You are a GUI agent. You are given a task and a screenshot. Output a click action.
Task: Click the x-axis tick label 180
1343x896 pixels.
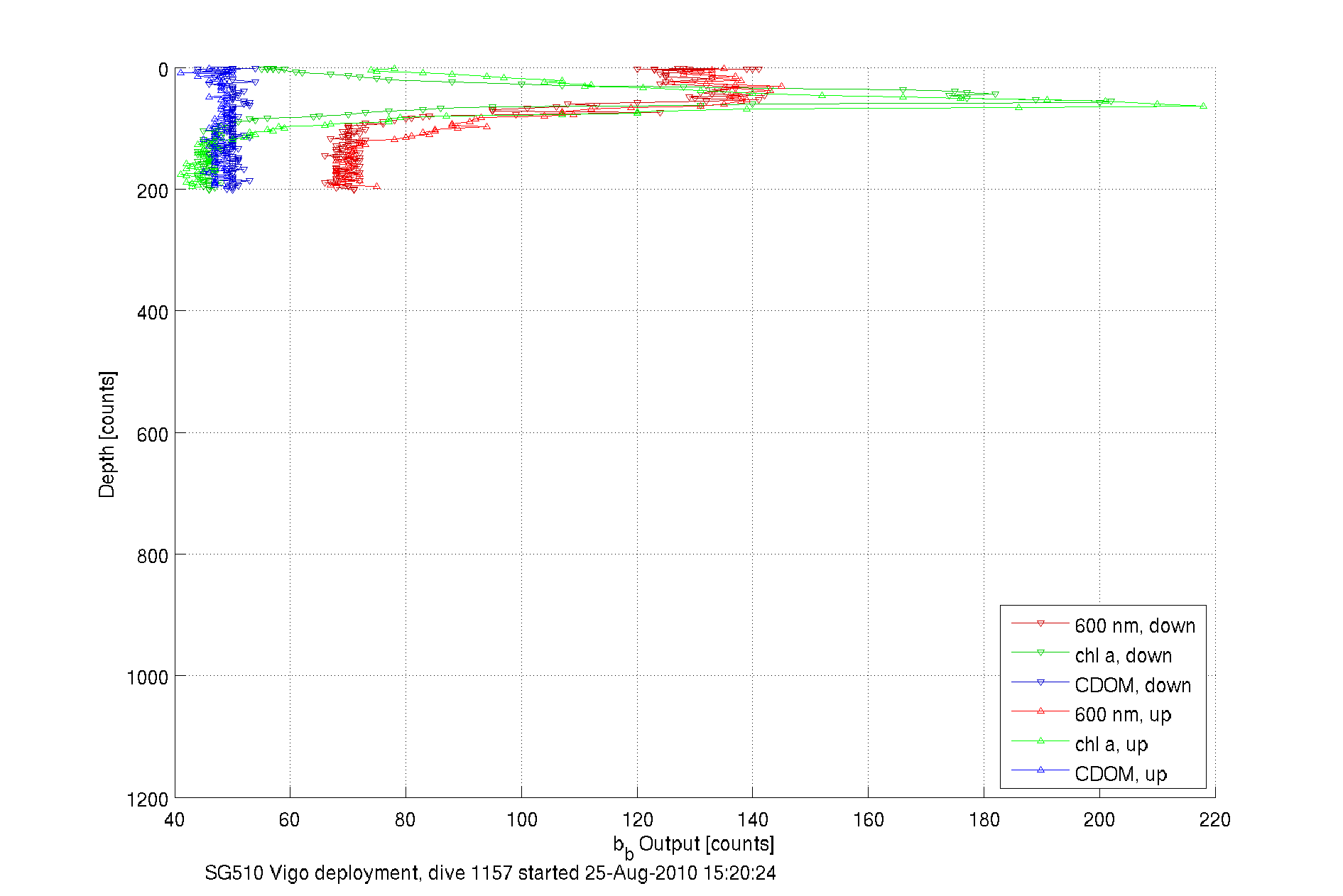click(x=984, y=820)
